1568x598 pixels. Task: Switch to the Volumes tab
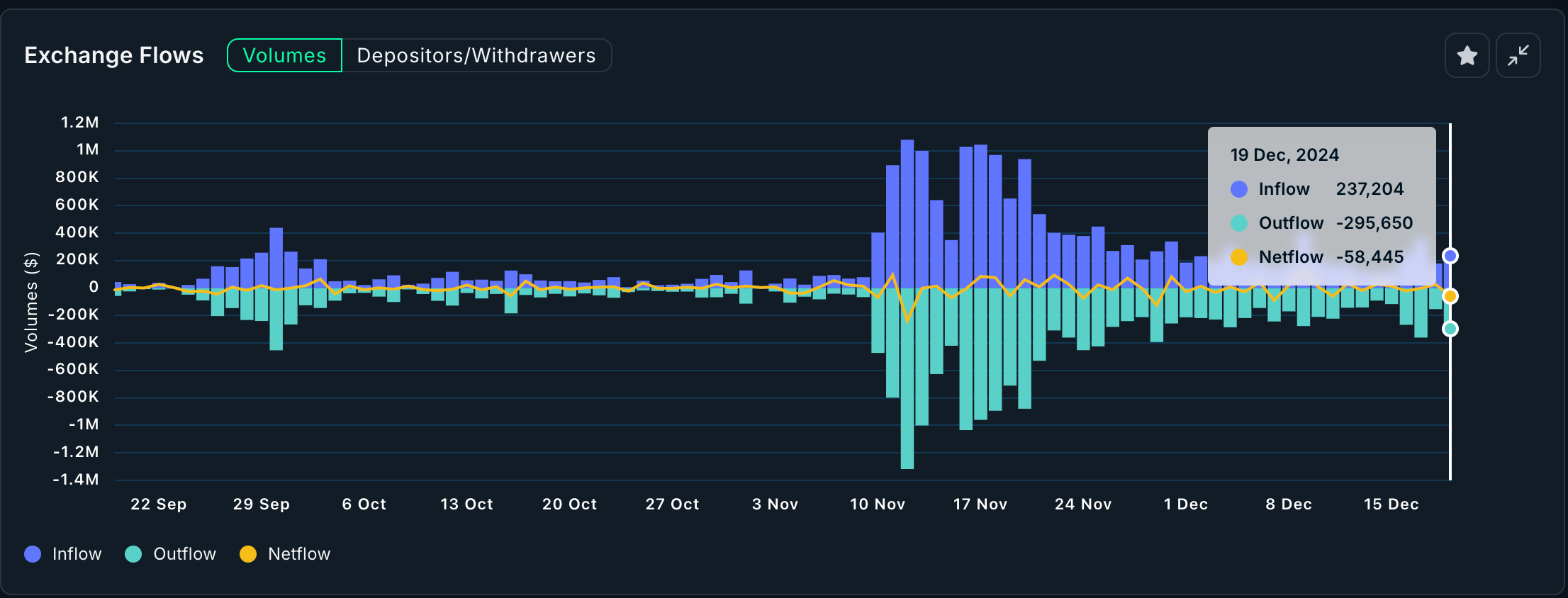coord(284,55)
